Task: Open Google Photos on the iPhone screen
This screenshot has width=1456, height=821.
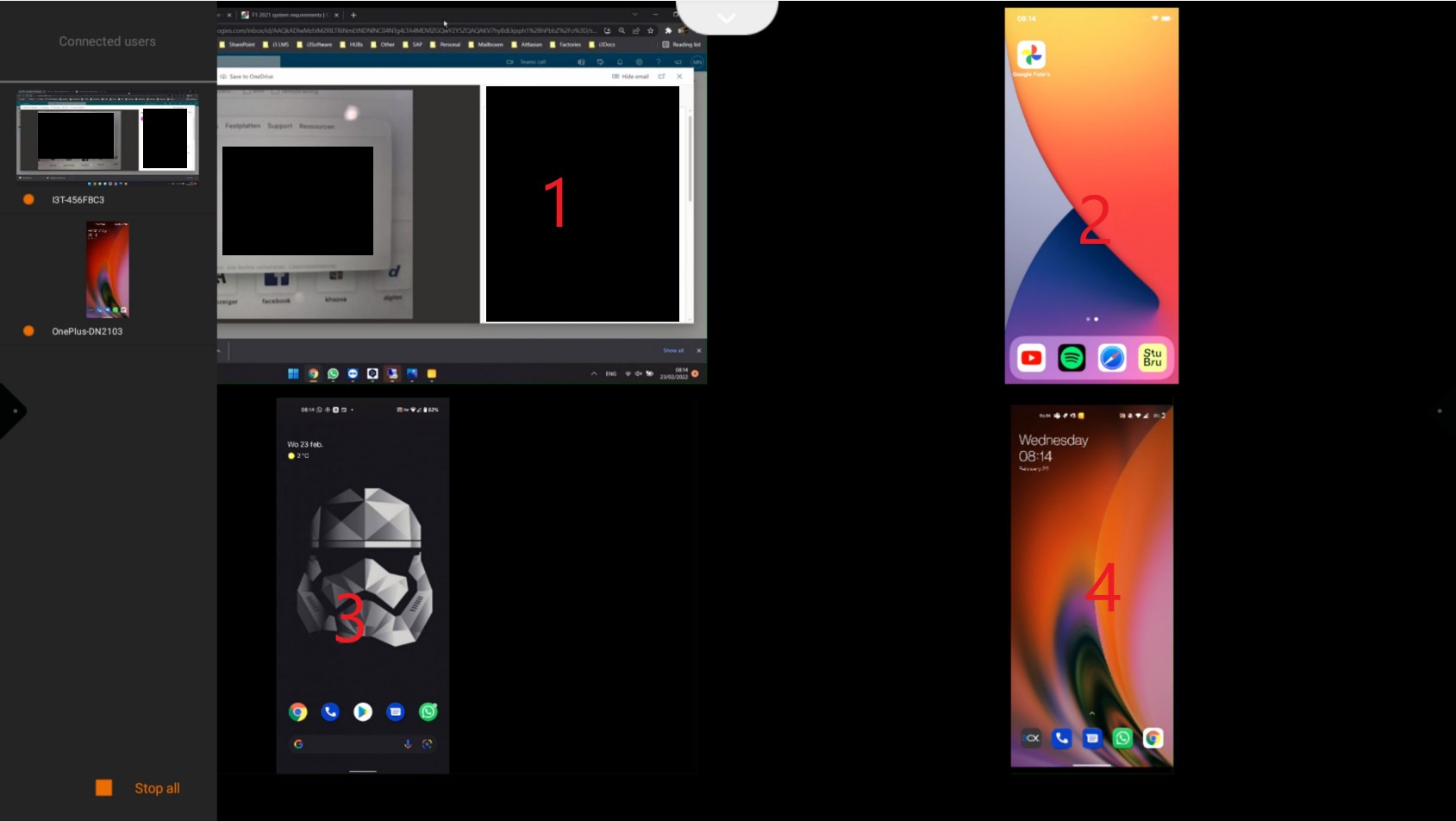Action: pyautogui.click(x=1031, y=55)
